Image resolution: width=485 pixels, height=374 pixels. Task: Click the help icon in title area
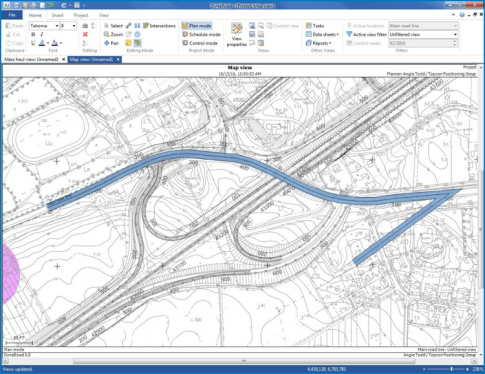point(462,15)
